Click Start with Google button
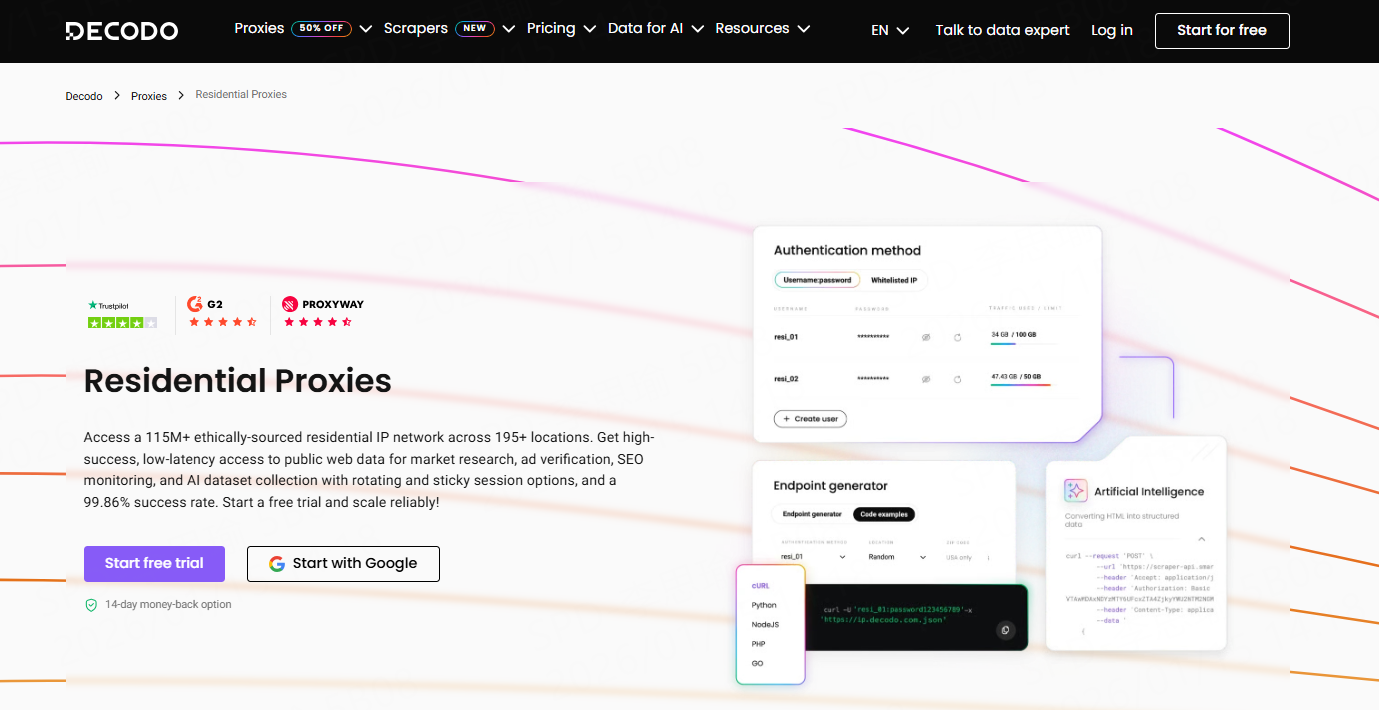Viewport: 1379px width, 710px height. pos(343,563)
